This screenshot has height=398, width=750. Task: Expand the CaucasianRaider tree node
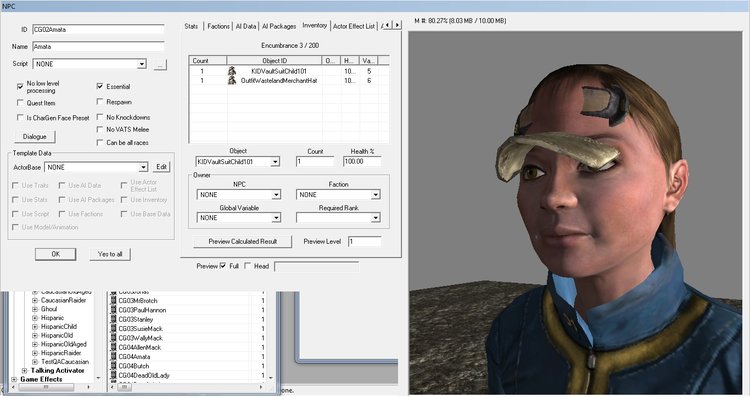click(35, 300)
